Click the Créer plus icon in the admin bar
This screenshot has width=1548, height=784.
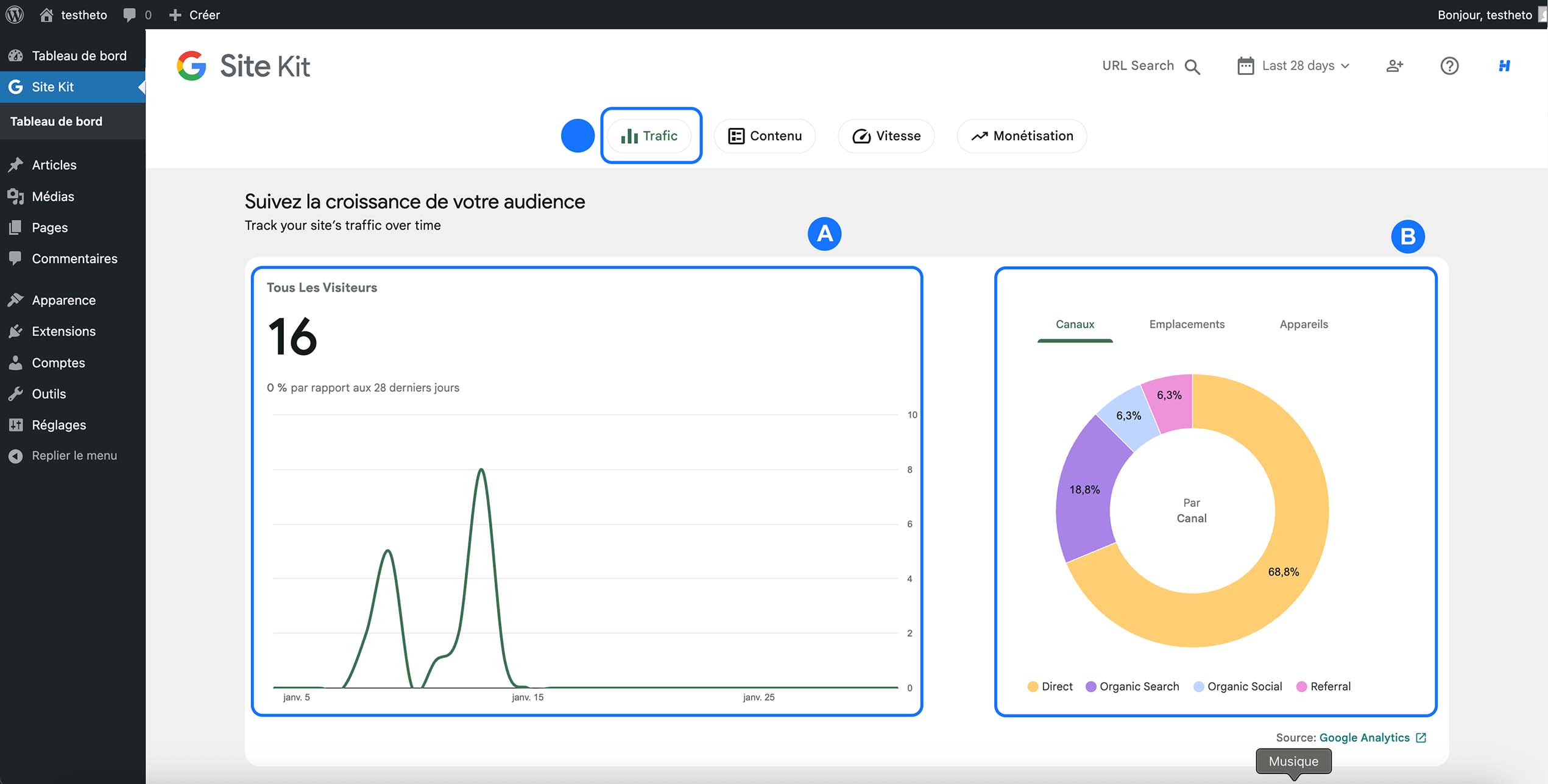(175, 14)
